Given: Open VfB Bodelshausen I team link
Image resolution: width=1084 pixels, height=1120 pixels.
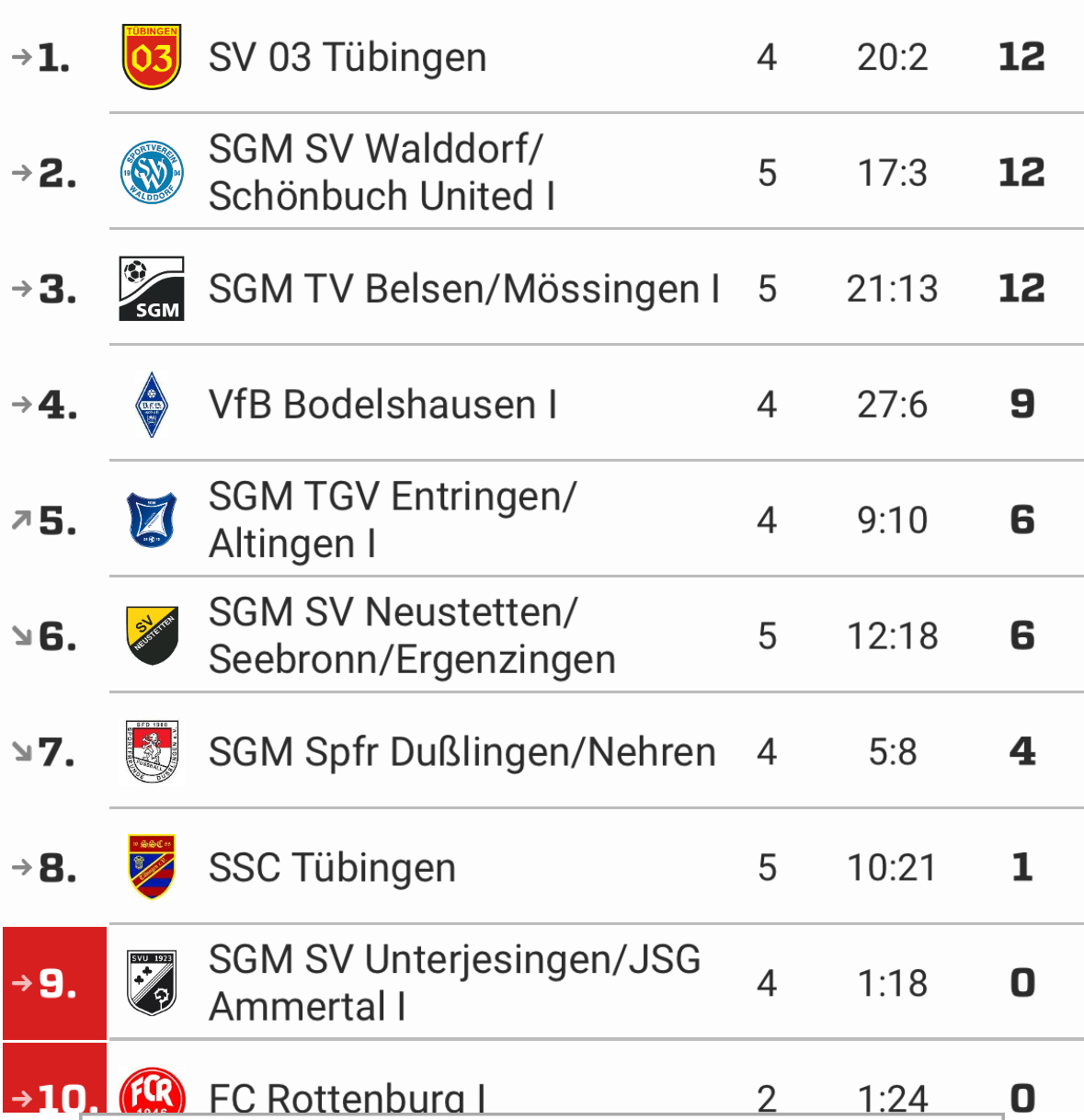Looking at the screenshot, I should (382, 405).
